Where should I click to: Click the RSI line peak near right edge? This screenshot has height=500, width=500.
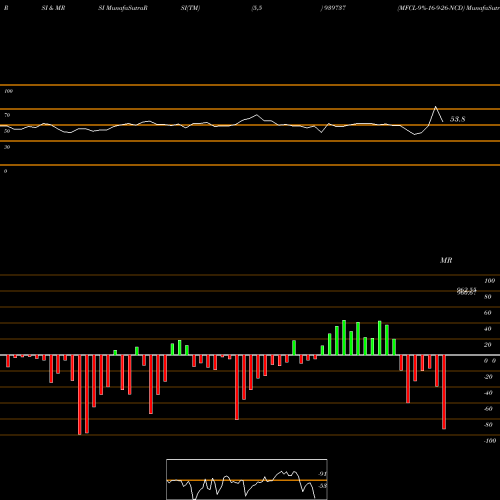(435, 107)
